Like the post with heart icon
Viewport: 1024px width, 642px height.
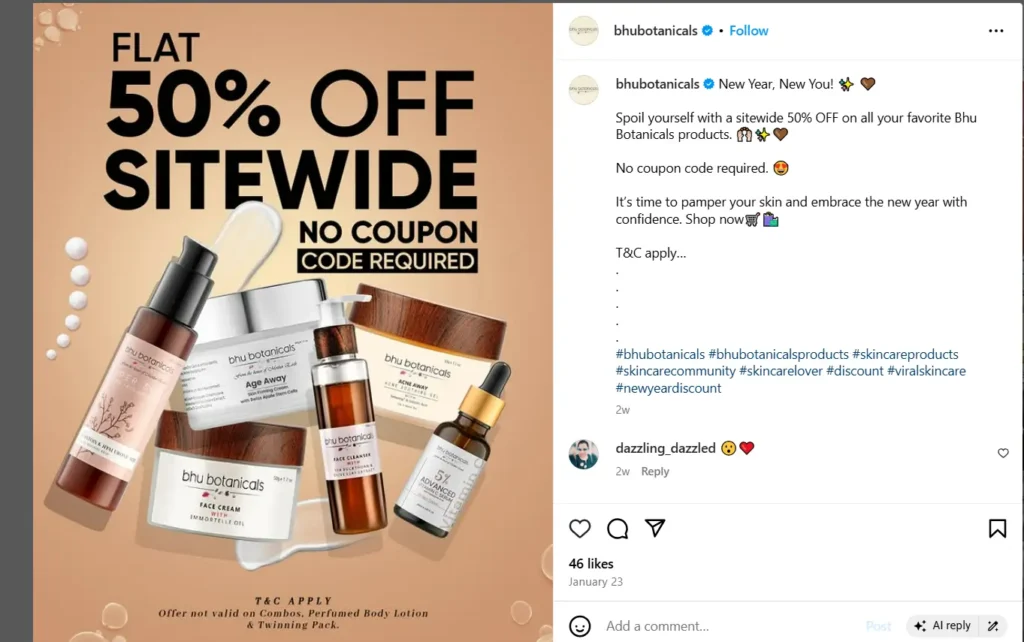[579, 528]
